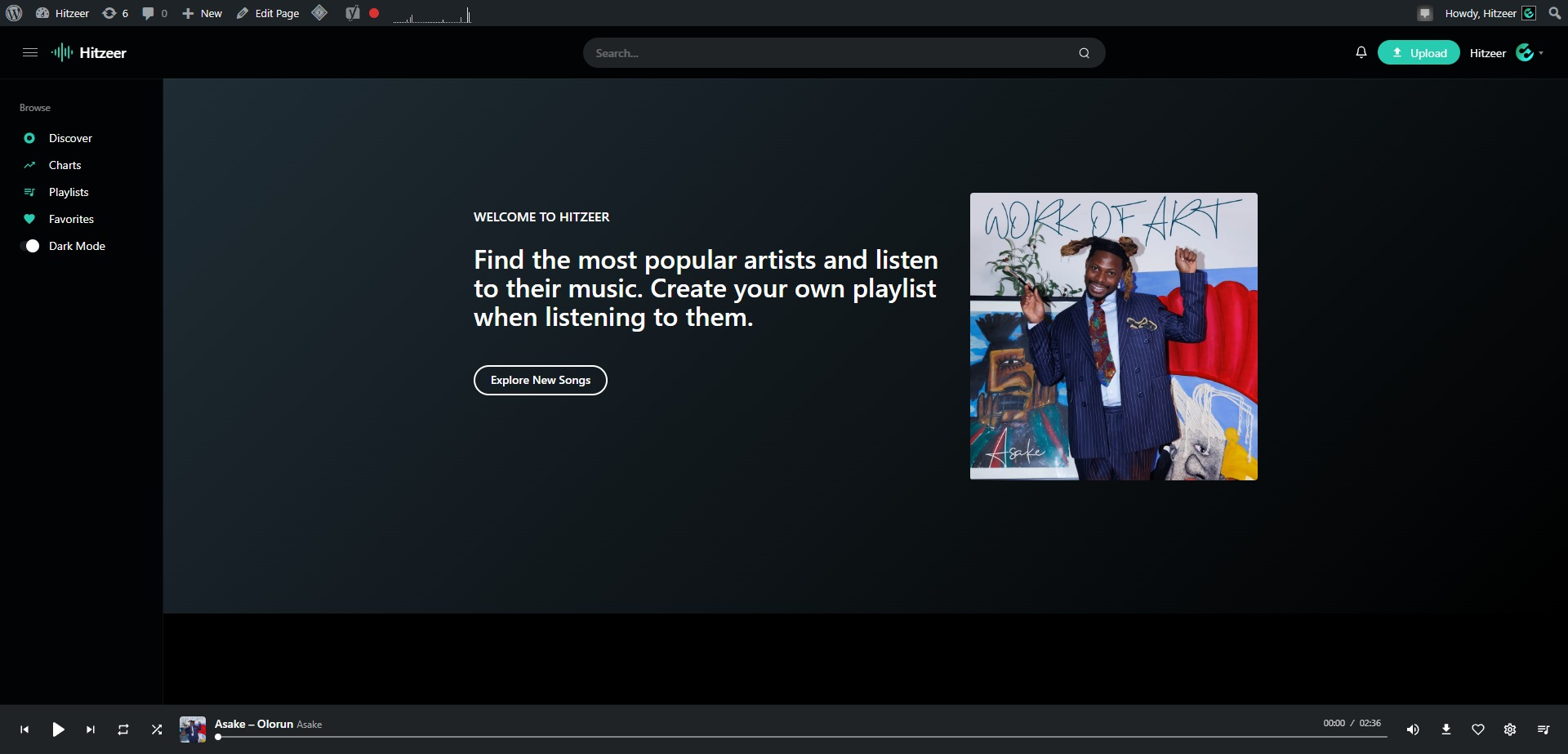Click the Discover circle icon
This screenshot has width=1568, height=754.
(29, 138)
